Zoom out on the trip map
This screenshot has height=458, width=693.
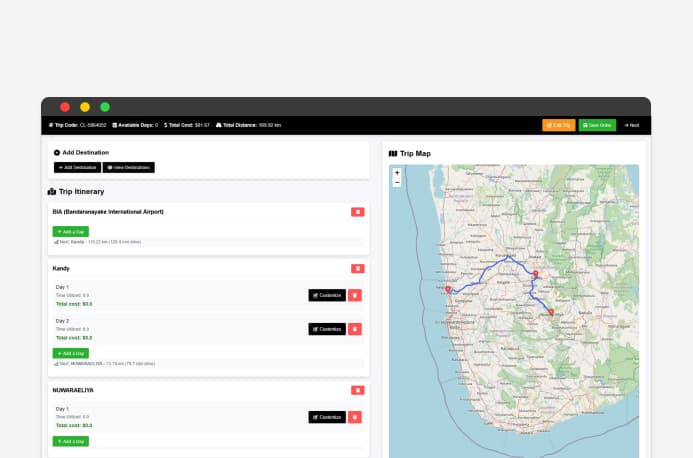tap(397, 183)
